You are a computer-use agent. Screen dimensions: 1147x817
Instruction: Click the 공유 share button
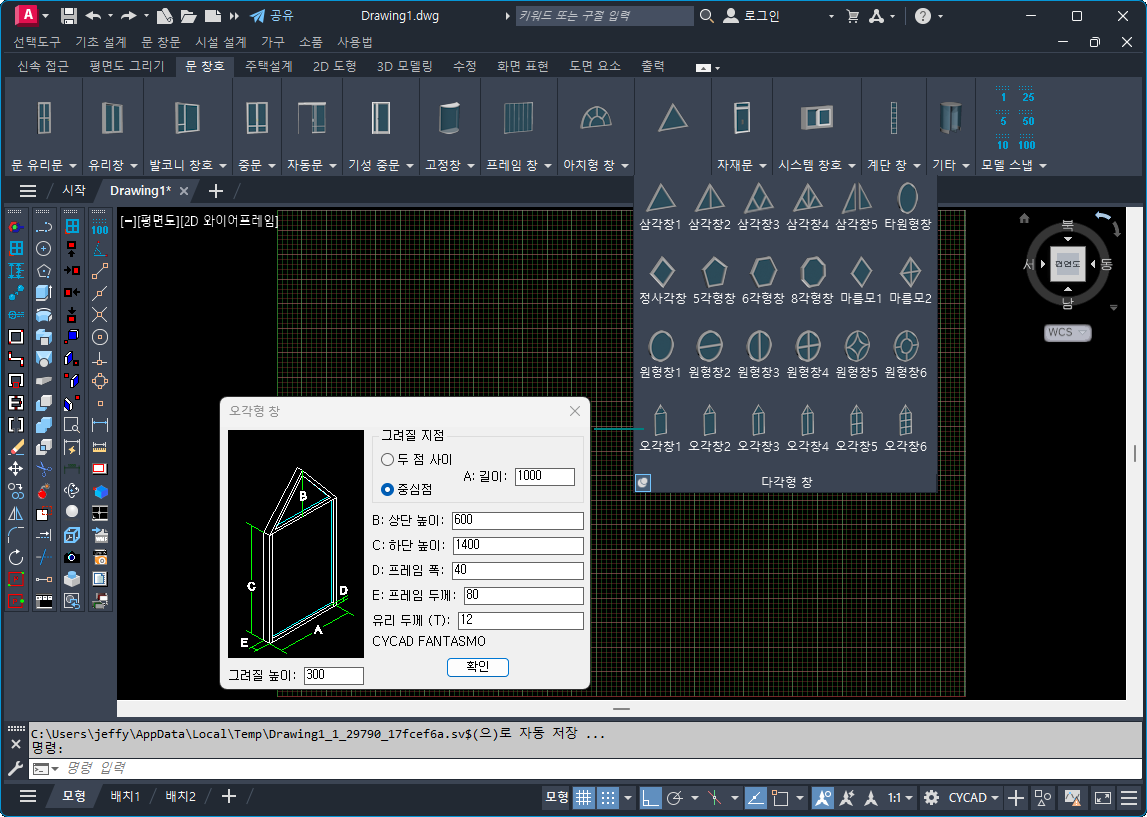272,16
